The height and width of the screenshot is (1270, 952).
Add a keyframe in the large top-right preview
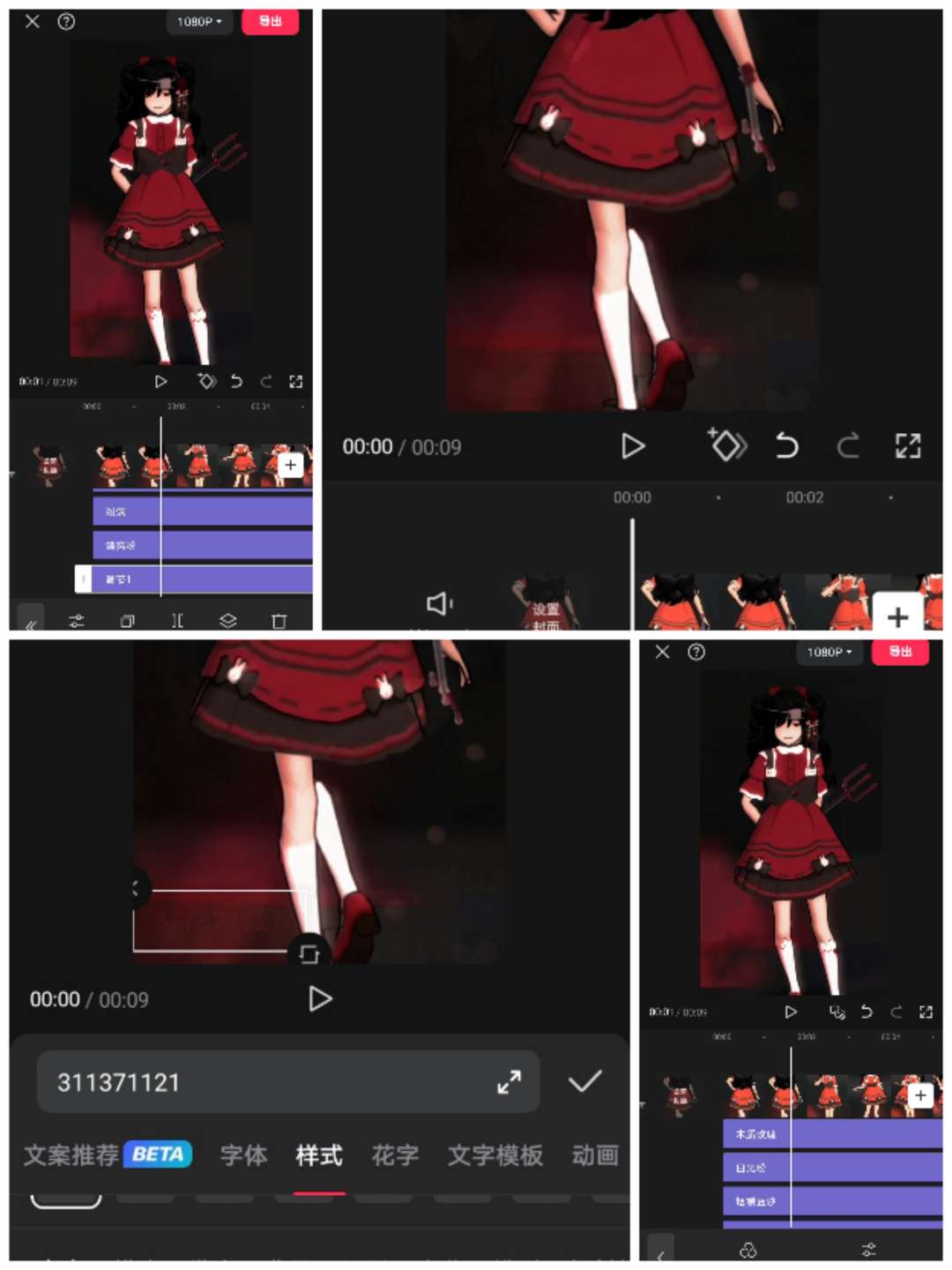click(727, 445)
